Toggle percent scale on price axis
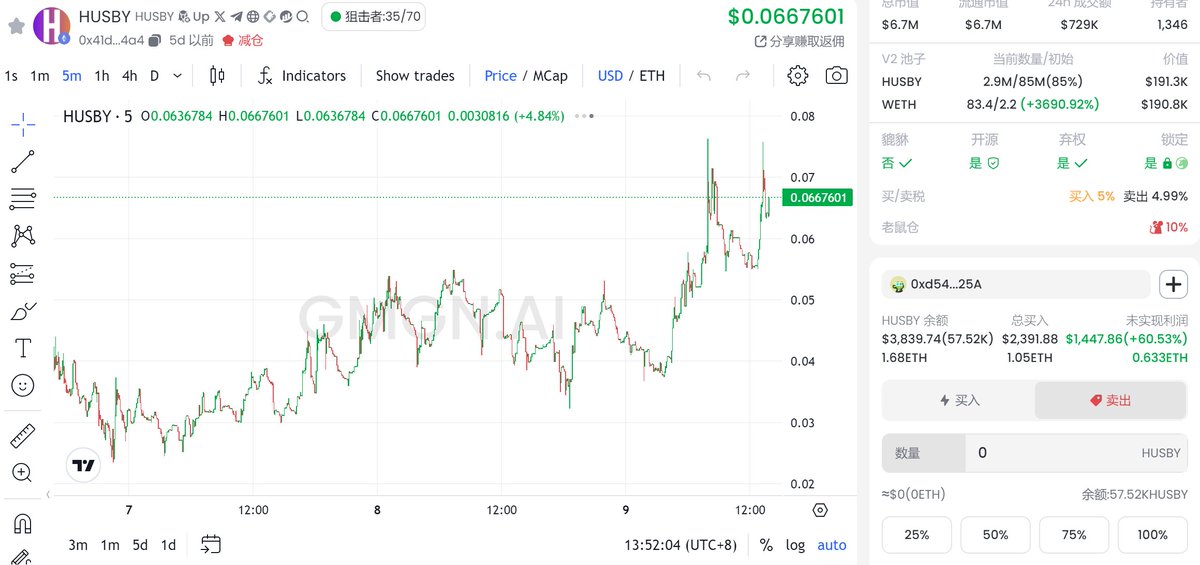 pyautogui.click(x=766, y=545)
